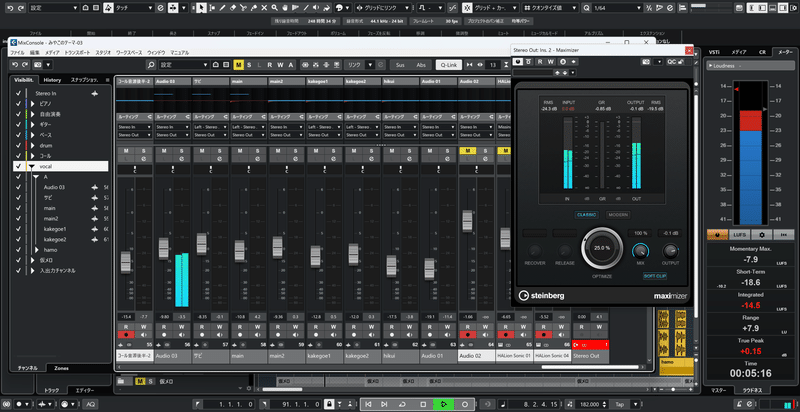
Task: Click the MixConsole snapshot camera icon
Action: click(x=38, y=65)
